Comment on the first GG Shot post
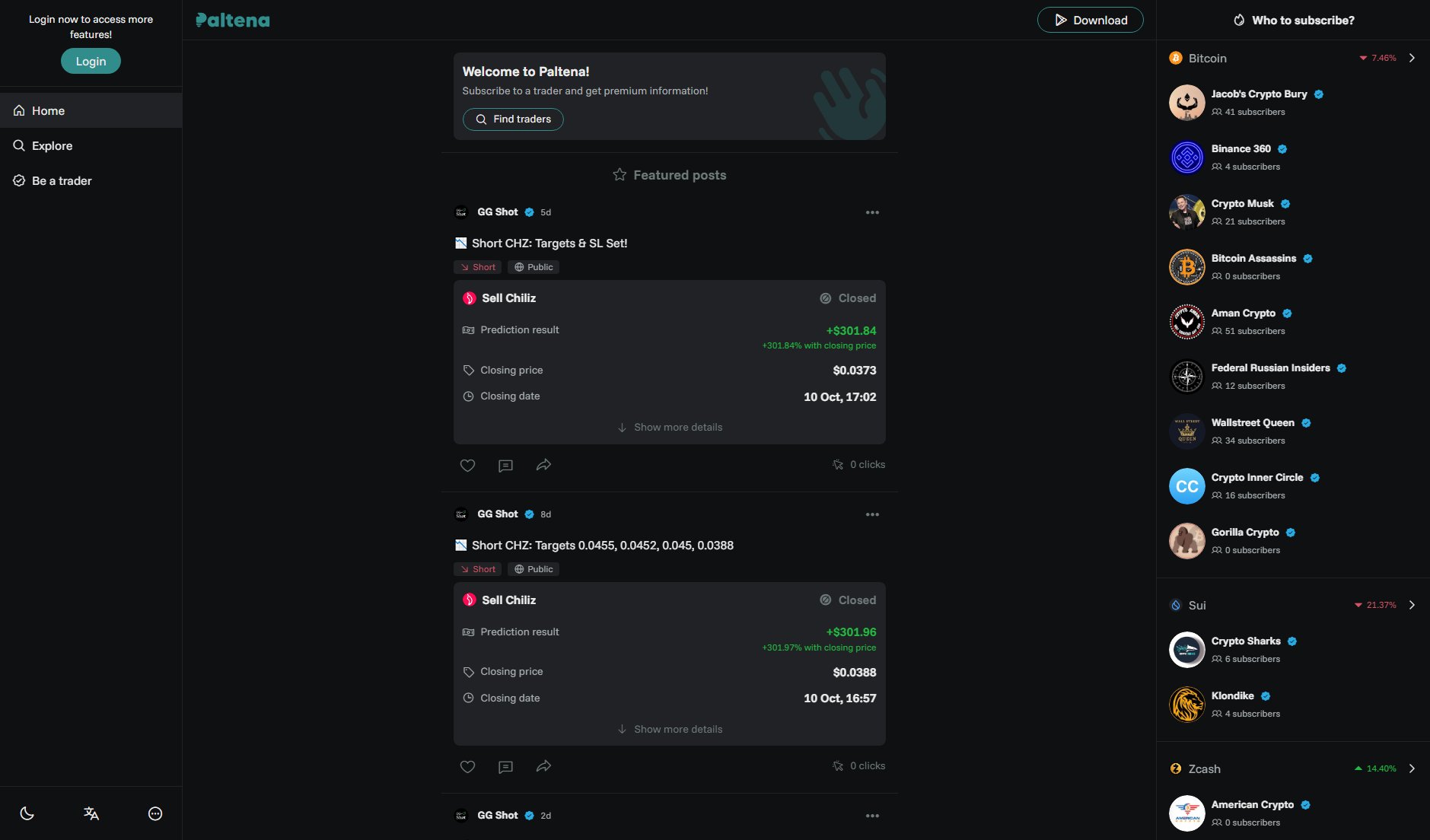Viewport: 1430px width, 840px height. click(505, 465)
